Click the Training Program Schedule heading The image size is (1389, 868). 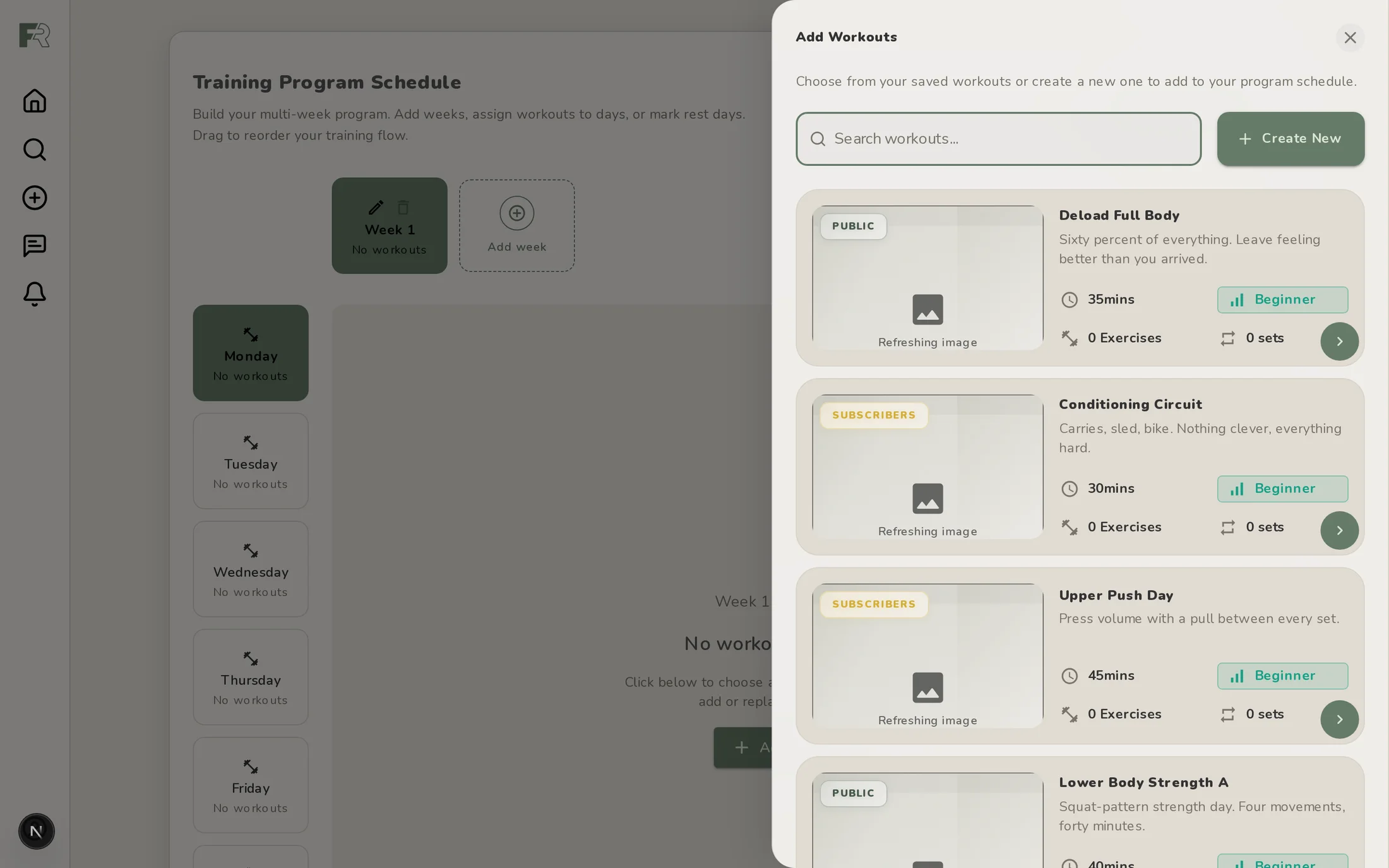(x=326, y=82)
